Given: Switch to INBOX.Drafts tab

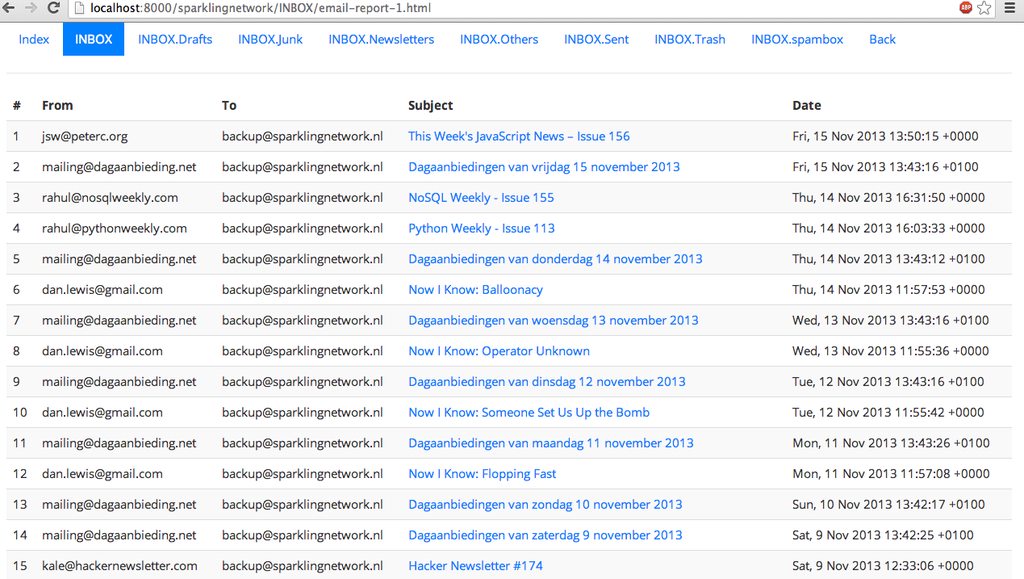Looking at the screenshot, I should [x=175, y=39].
